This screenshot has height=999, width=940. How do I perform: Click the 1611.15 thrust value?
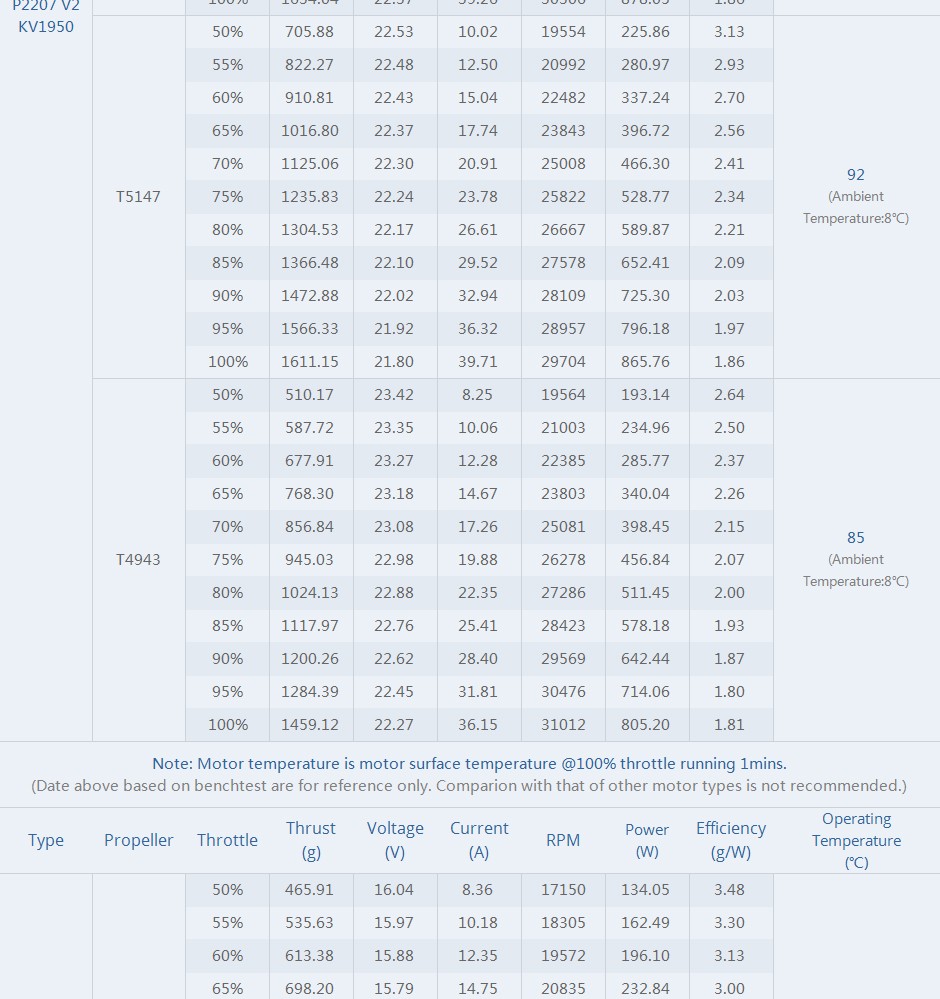pyautogui.click(x=310, y=362)
